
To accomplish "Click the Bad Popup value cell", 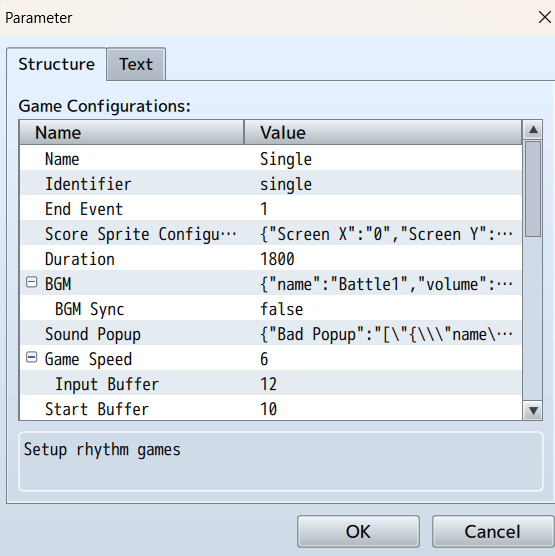I will tap(387, 334).
